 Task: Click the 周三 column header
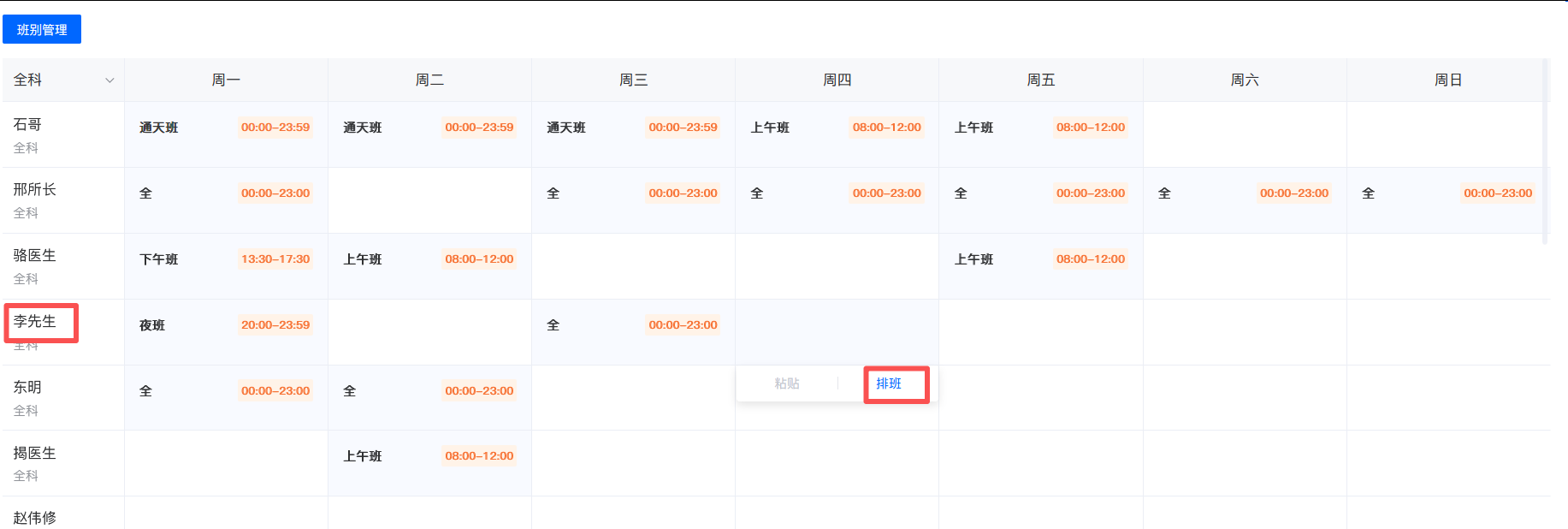coord(633,80)
